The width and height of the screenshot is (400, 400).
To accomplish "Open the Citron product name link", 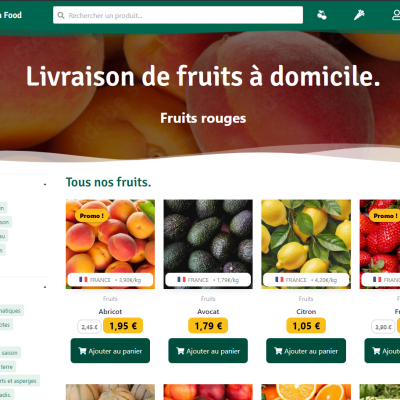I will click(x=306, y=312).
